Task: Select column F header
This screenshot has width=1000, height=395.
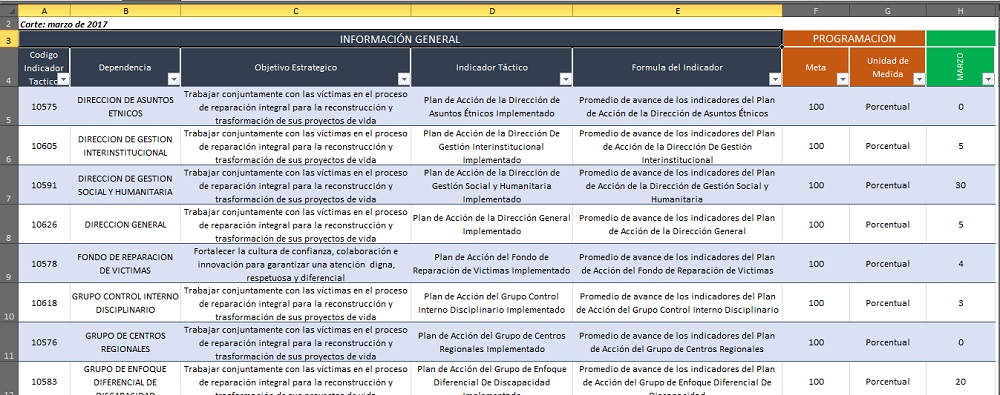Action: [816, 11]
